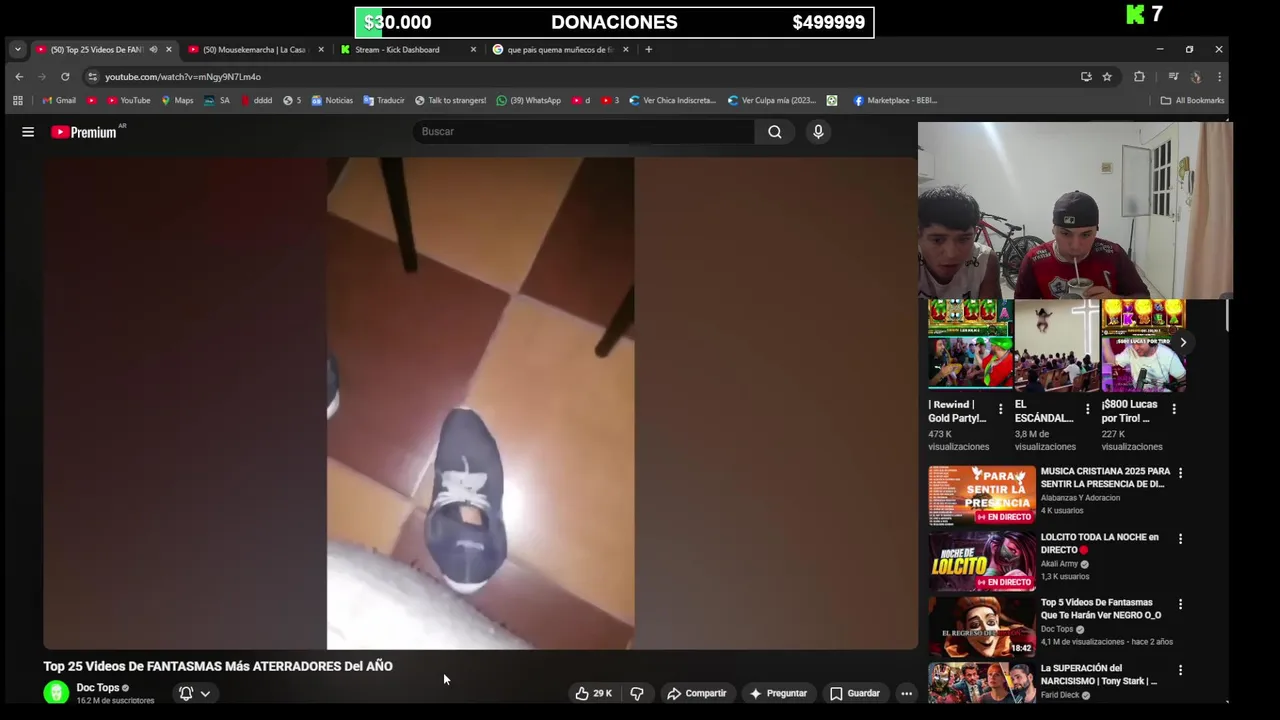Viewport: 1280px width, 720px height.
Task: Open the Ver Chica Indiscreta bookmark
Action: click(672, 100)
